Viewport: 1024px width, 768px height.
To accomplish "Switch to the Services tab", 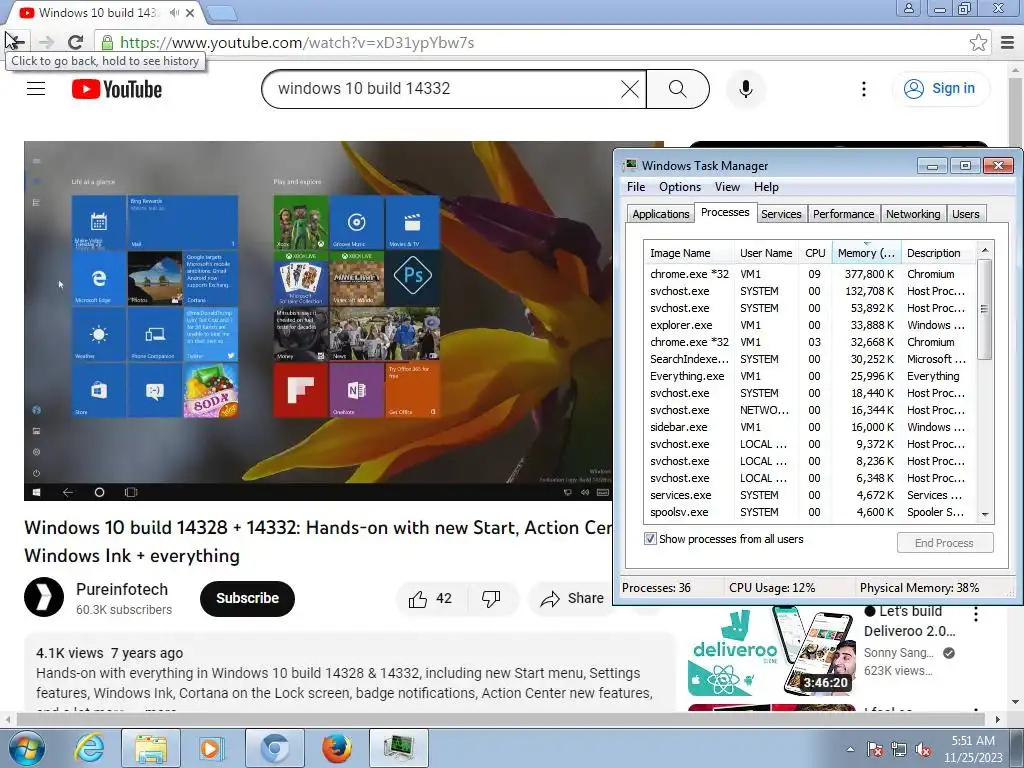I will point(781,214).
